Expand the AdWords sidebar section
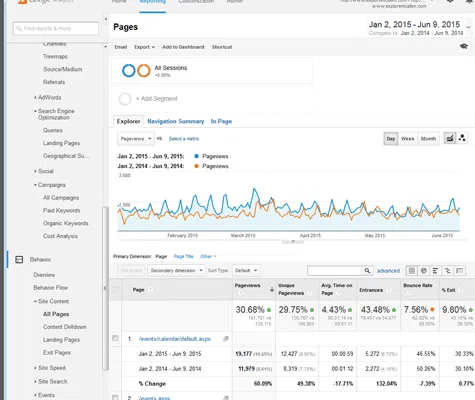The width and height of the screenshot is (475, 400). point(48,97)
